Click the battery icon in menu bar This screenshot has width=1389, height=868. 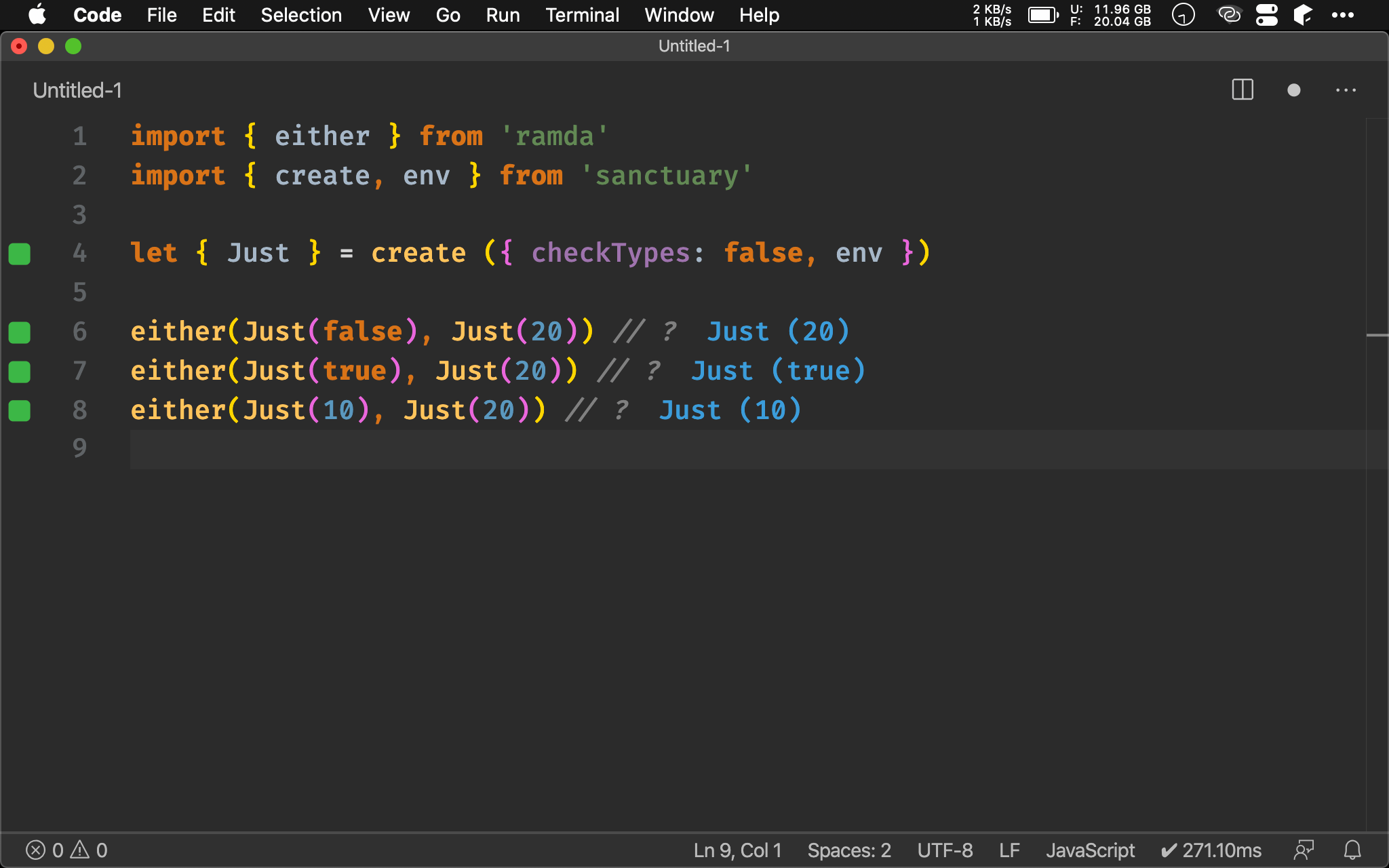tap(1043, 15)
